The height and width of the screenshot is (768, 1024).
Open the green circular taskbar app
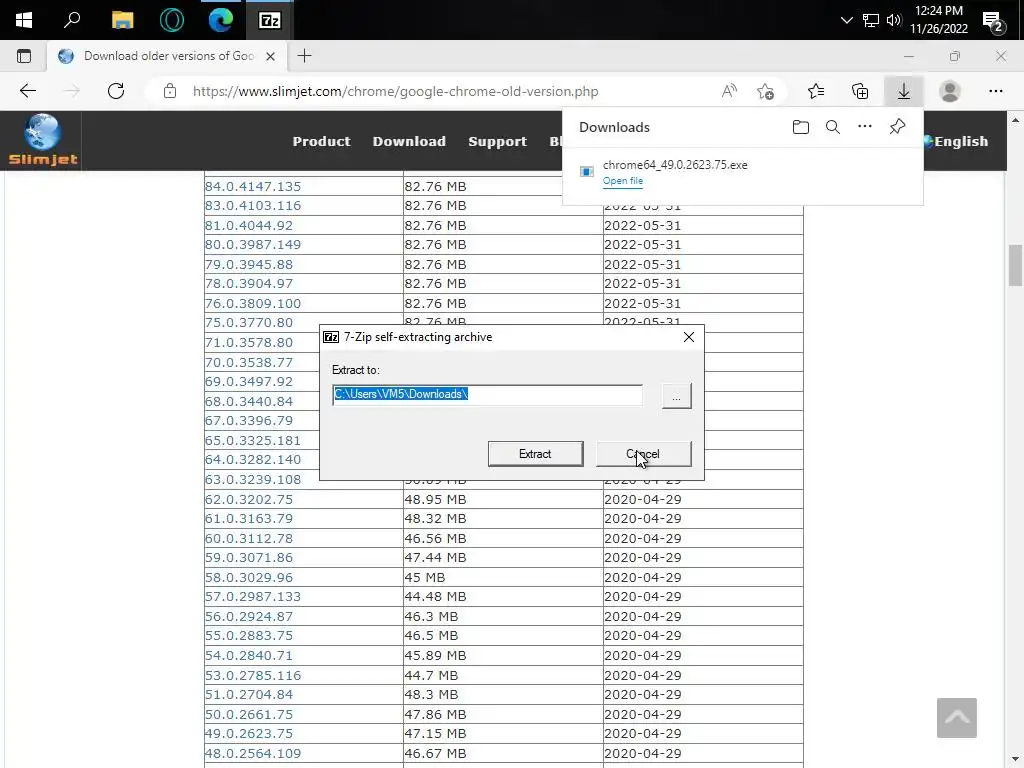pos(172,20)
